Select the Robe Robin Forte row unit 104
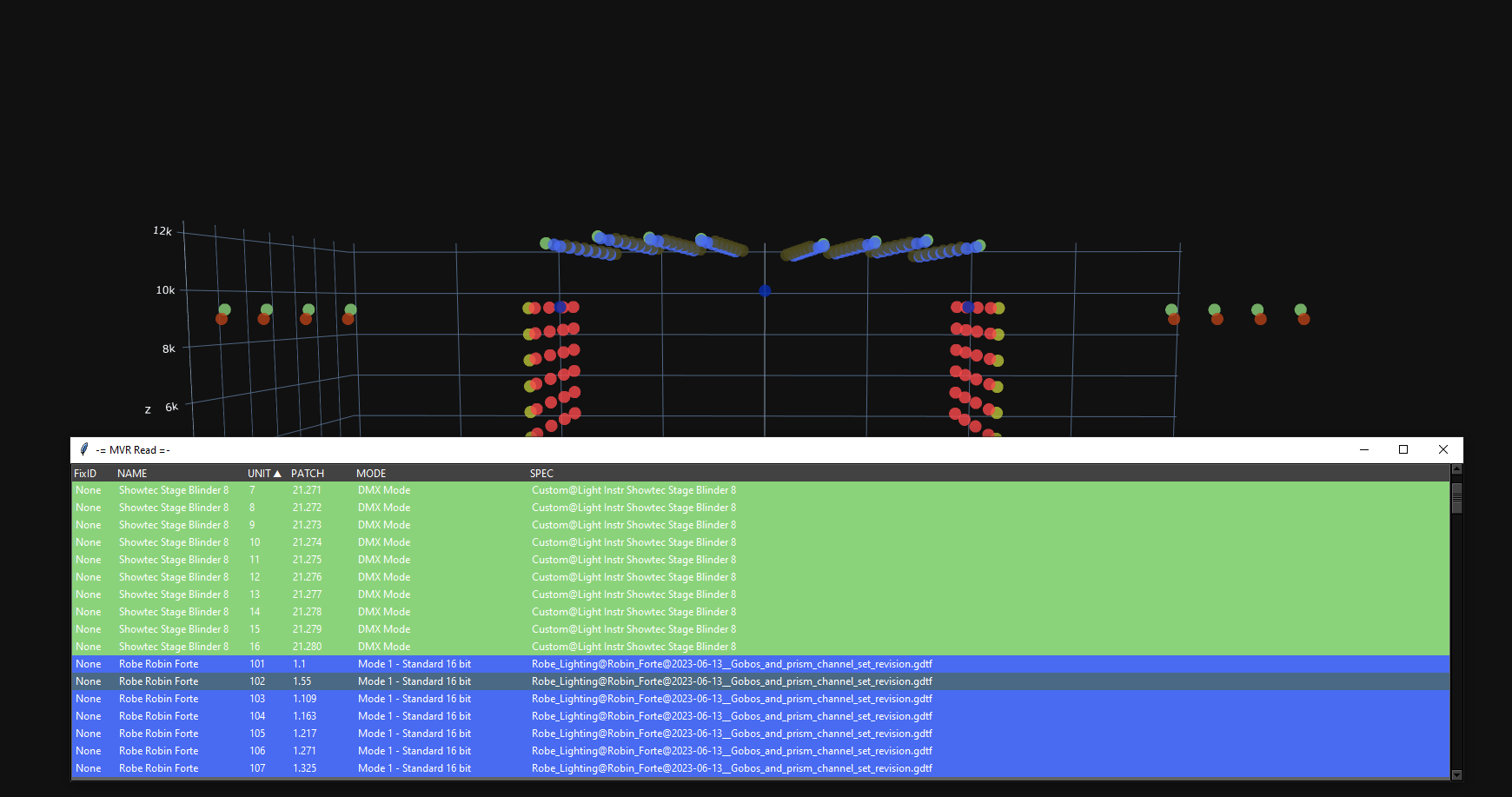The width and height of the screenshot is (1512, 797). coord(158,716)
